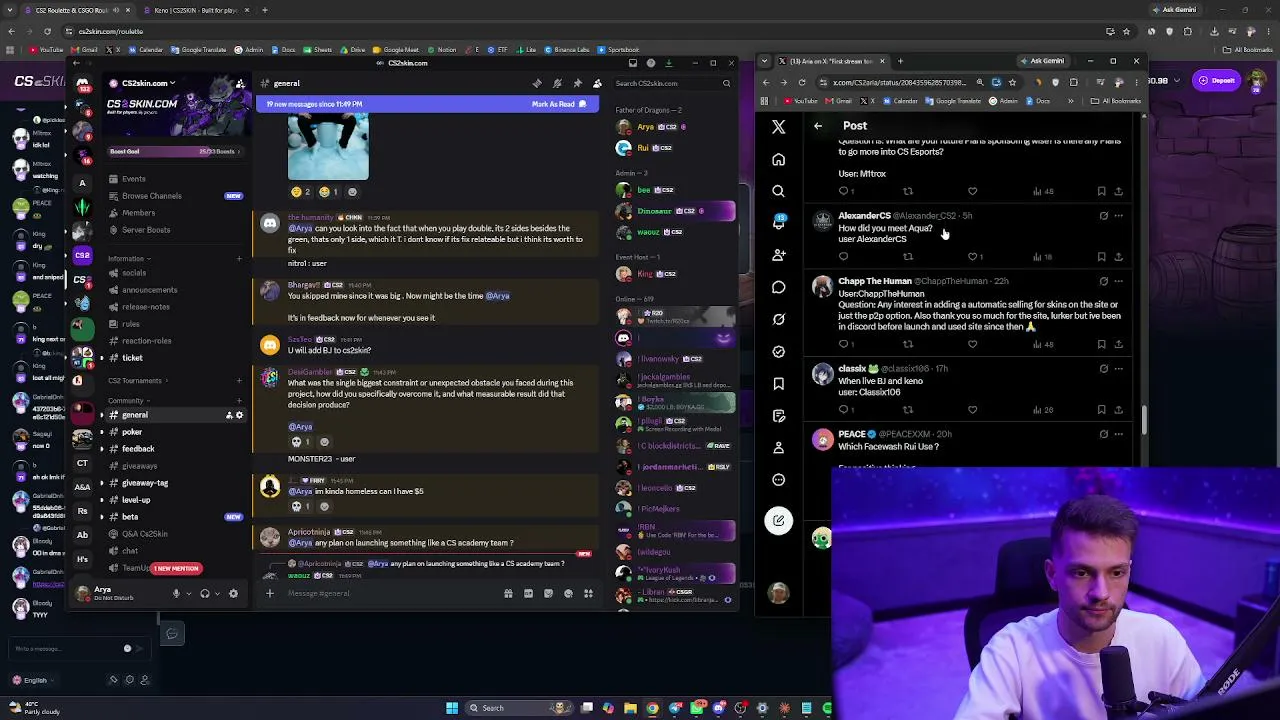Open notification settings in channel header
The width and height of the screenshot is (1280, 720).
click(x=557, y=83)
